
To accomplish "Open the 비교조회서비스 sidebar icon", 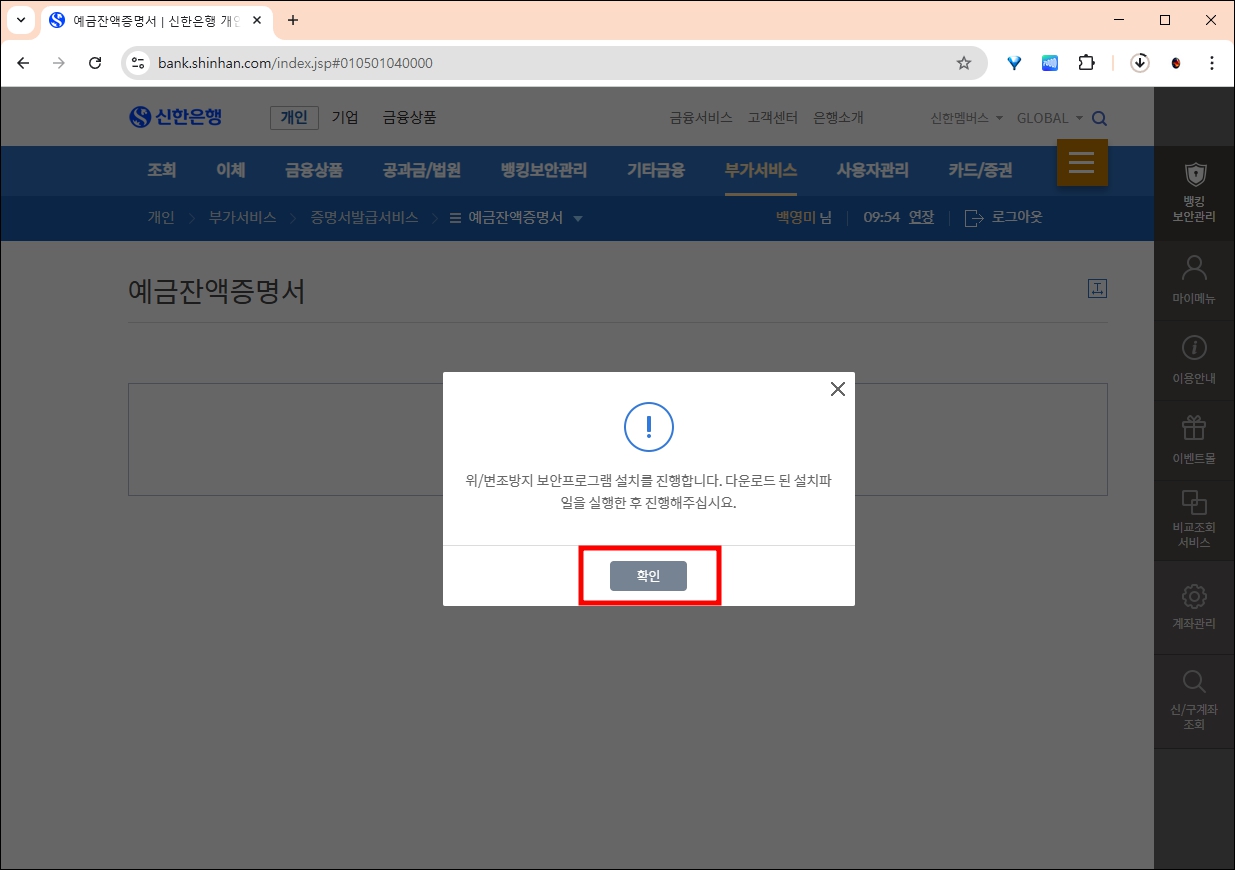I will (x=1194, y=505).
